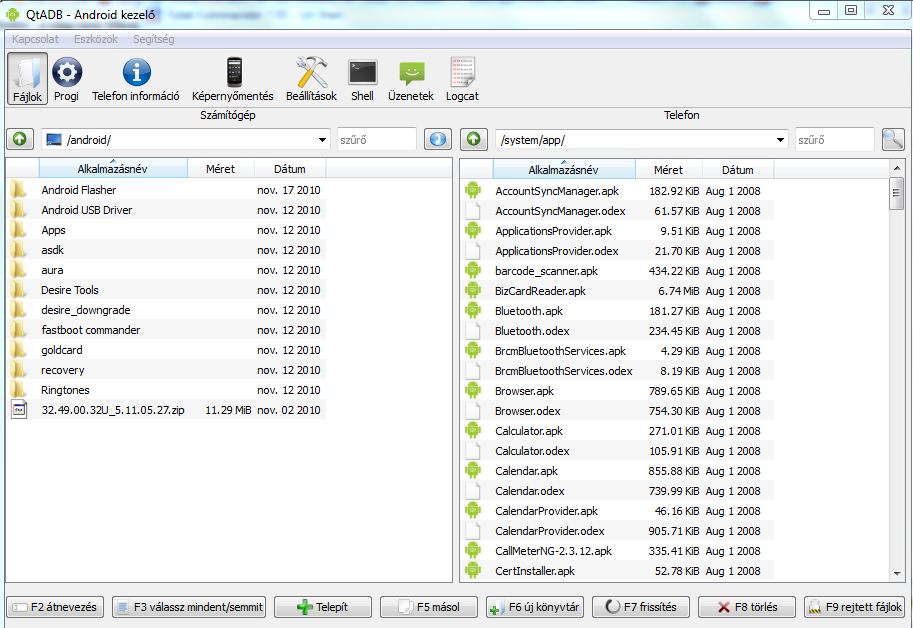
Task: Select ApplicationsProvider.apk in phone list
Action: tap(617, 230)
